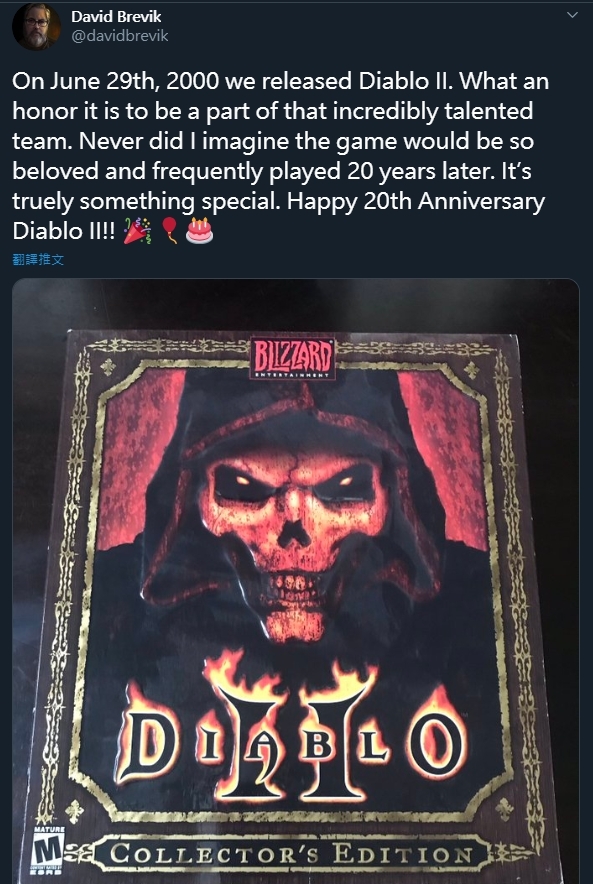Click the skull's glowing left eye
593x884 pixels.
[x=242, y=480]
